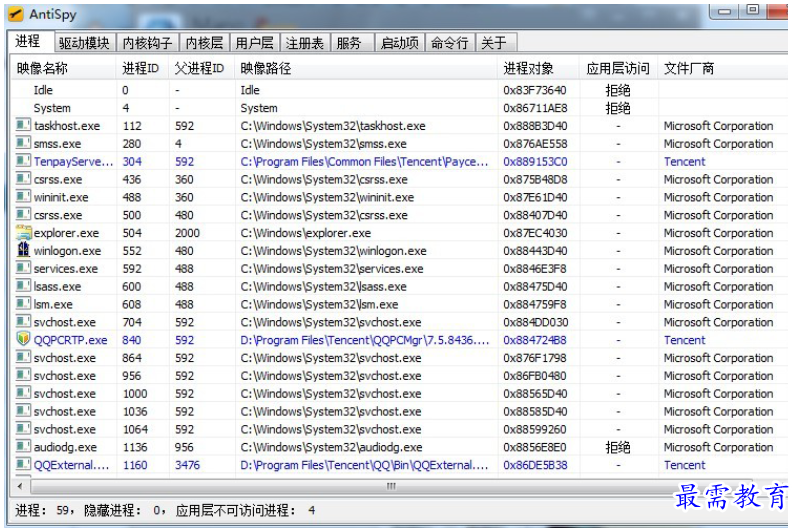Sort by 进程ID column header
The width and height of the screenshot is (797, 528).
coord(142,68)
